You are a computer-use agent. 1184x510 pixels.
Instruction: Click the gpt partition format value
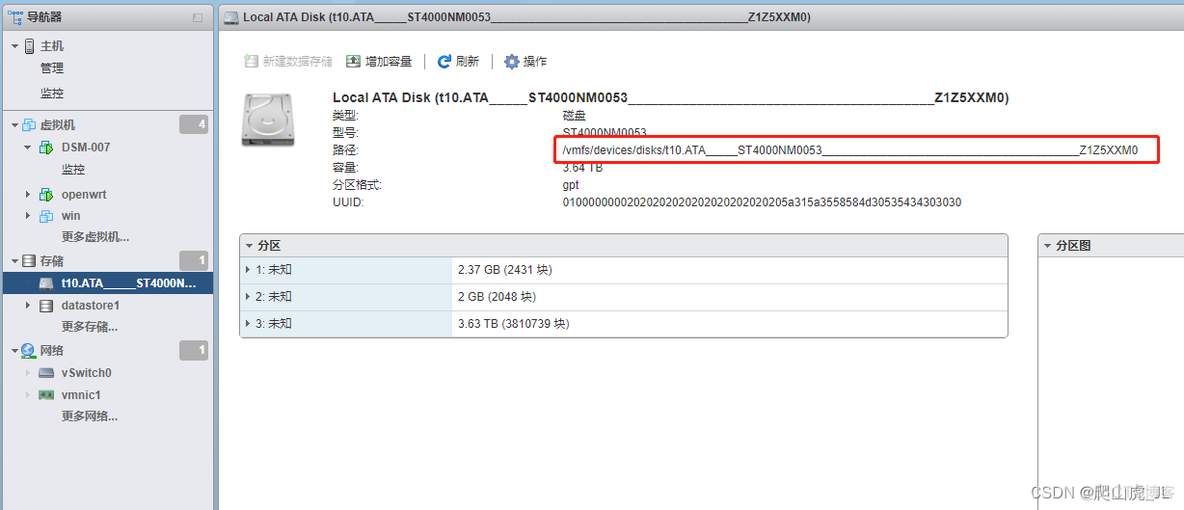pos(571,185)
